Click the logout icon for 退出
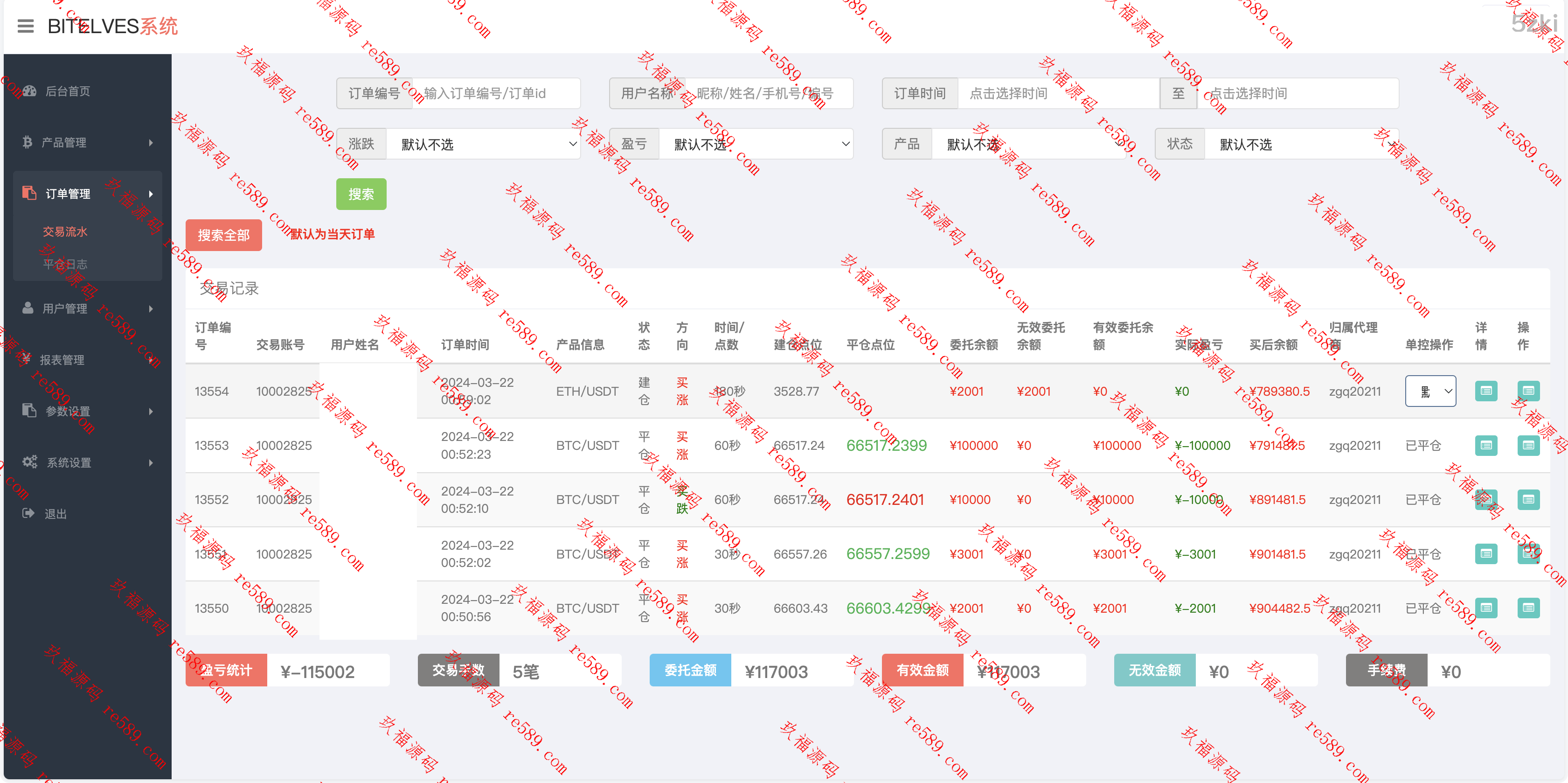This screenshot has width=1568, height=783. coord(28,513)
